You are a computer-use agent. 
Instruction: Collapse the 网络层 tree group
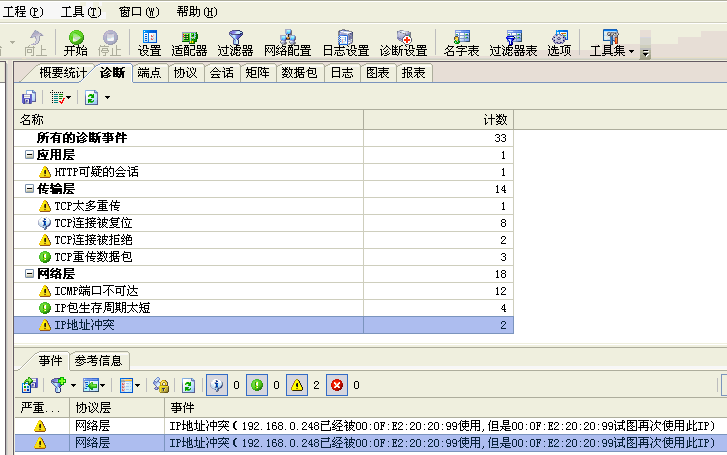pos(29,273)
